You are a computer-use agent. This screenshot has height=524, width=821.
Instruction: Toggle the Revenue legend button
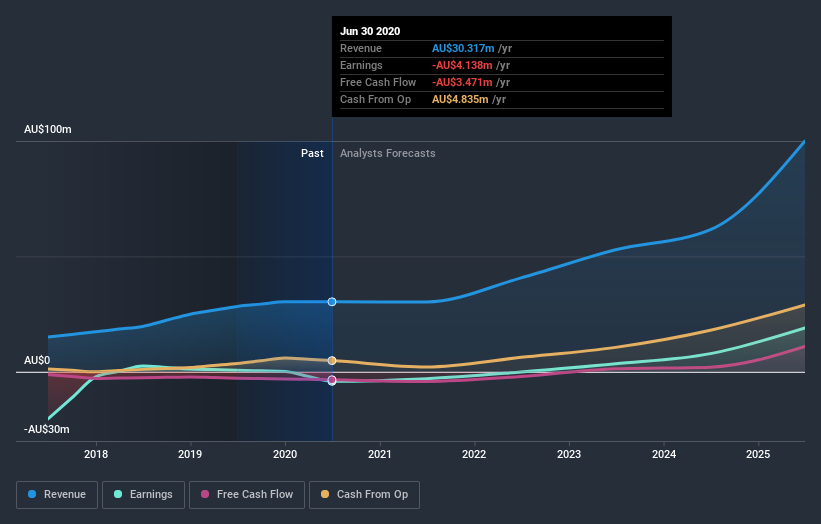tap(57, 495)
